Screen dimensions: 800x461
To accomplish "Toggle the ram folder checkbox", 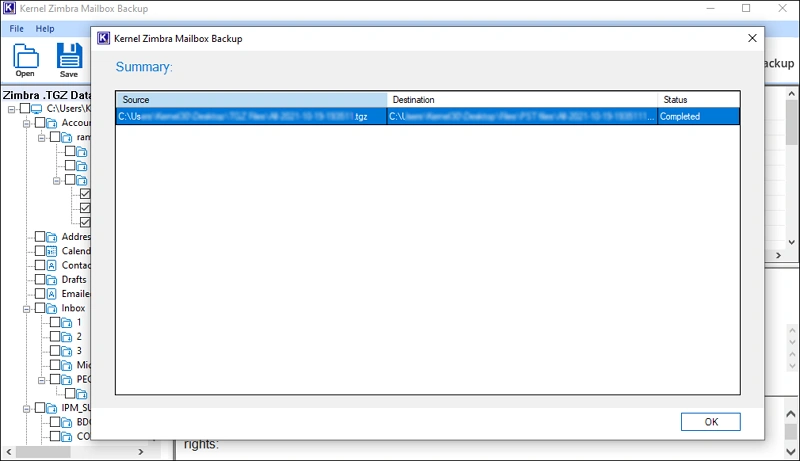I will 55,137.
